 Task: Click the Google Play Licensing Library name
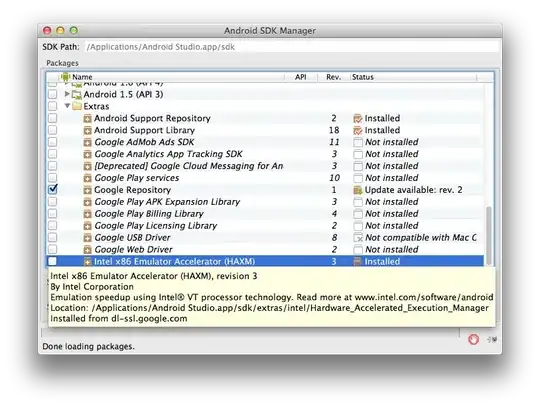156,226
